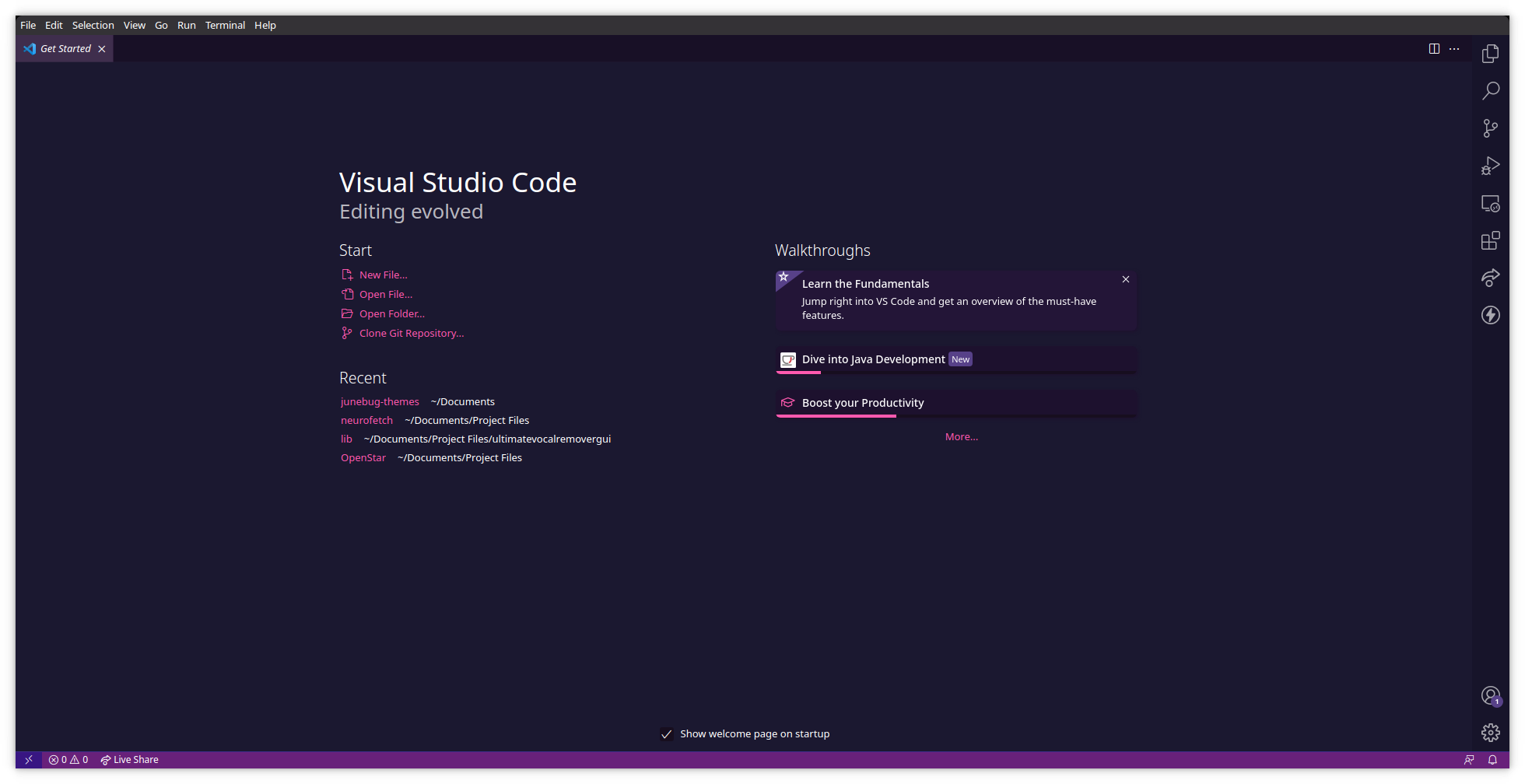
Task: Click the Boost your Productivity graduation icon
Action: click(x=787, y=403)
